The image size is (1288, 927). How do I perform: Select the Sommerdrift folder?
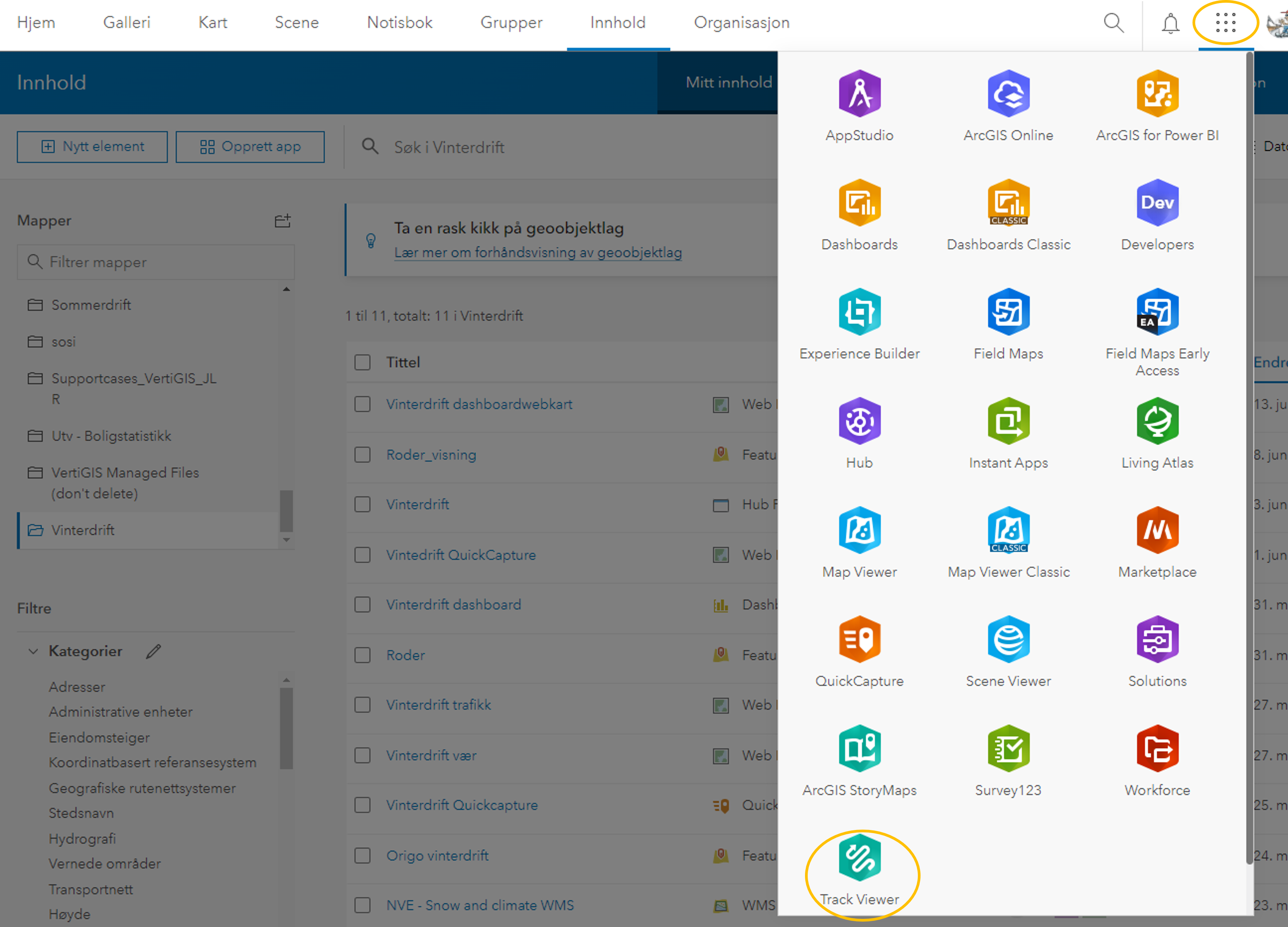(x=91, y=305)
